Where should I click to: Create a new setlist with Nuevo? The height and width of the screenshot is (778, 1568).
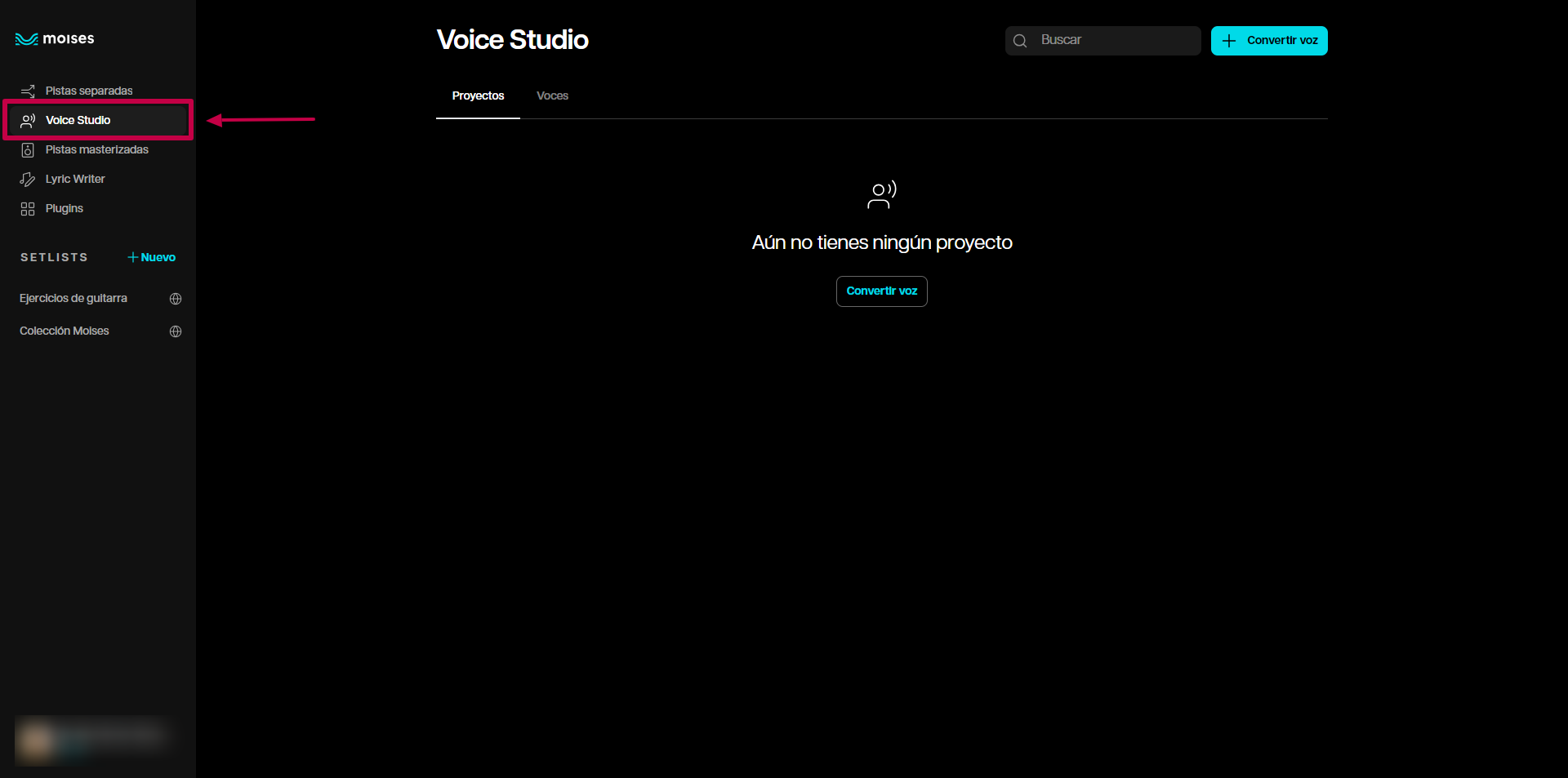coord(152,257)
